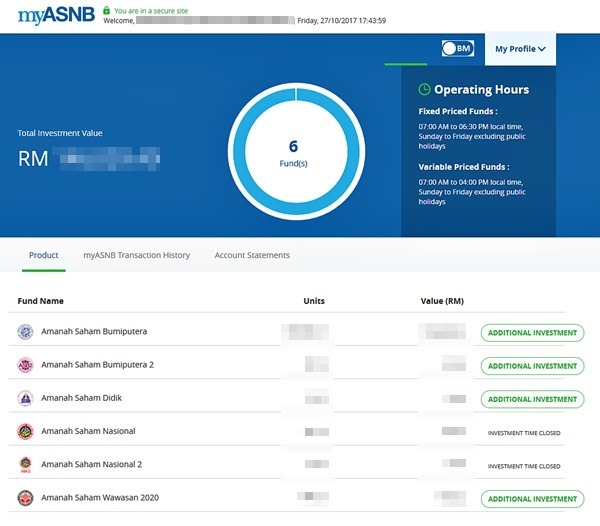Click Additional Investment for Amanah Saham Bumiputera

532,333
